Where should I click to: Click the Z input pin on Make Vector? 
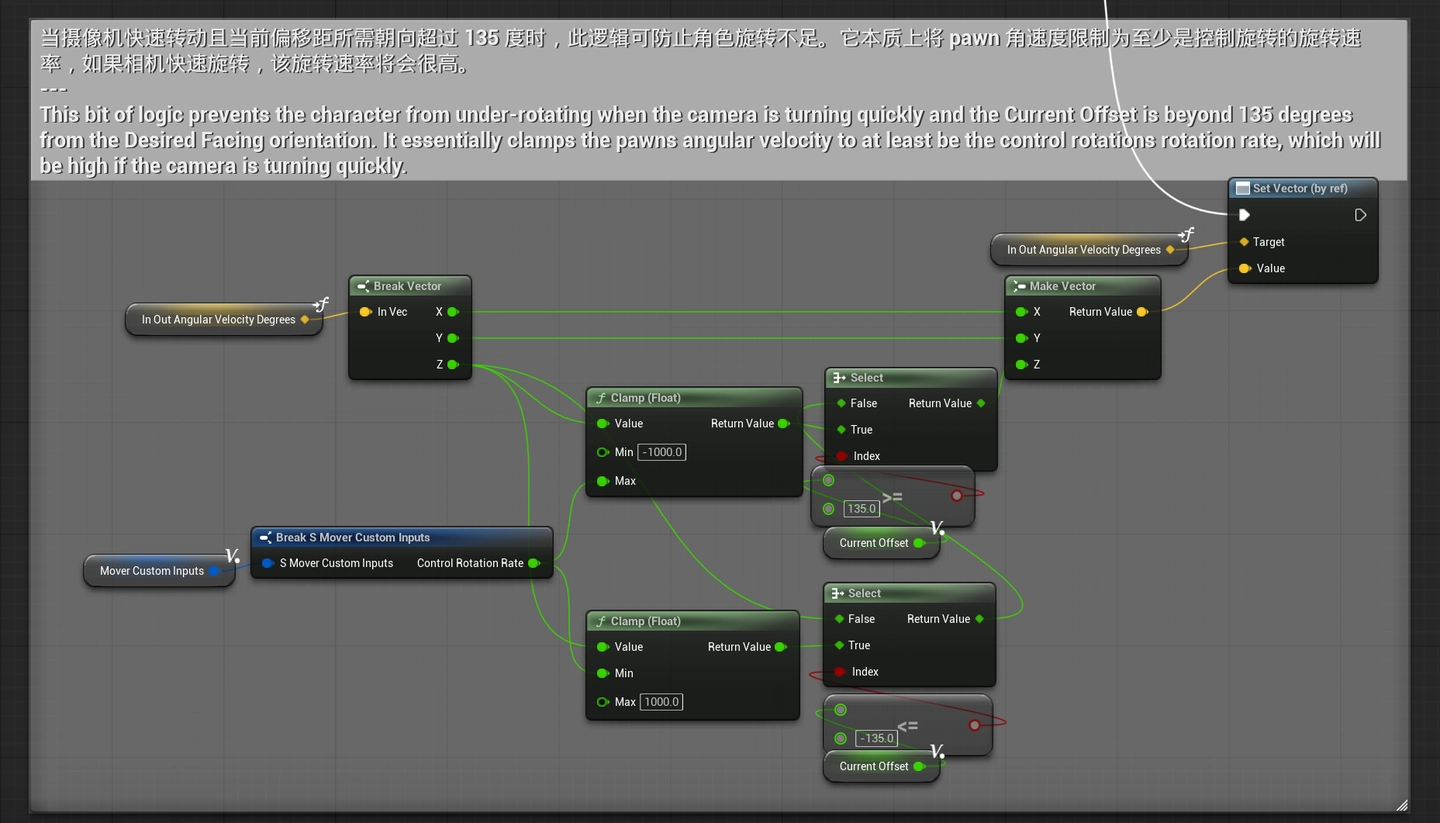click(x=1021, y=364)
